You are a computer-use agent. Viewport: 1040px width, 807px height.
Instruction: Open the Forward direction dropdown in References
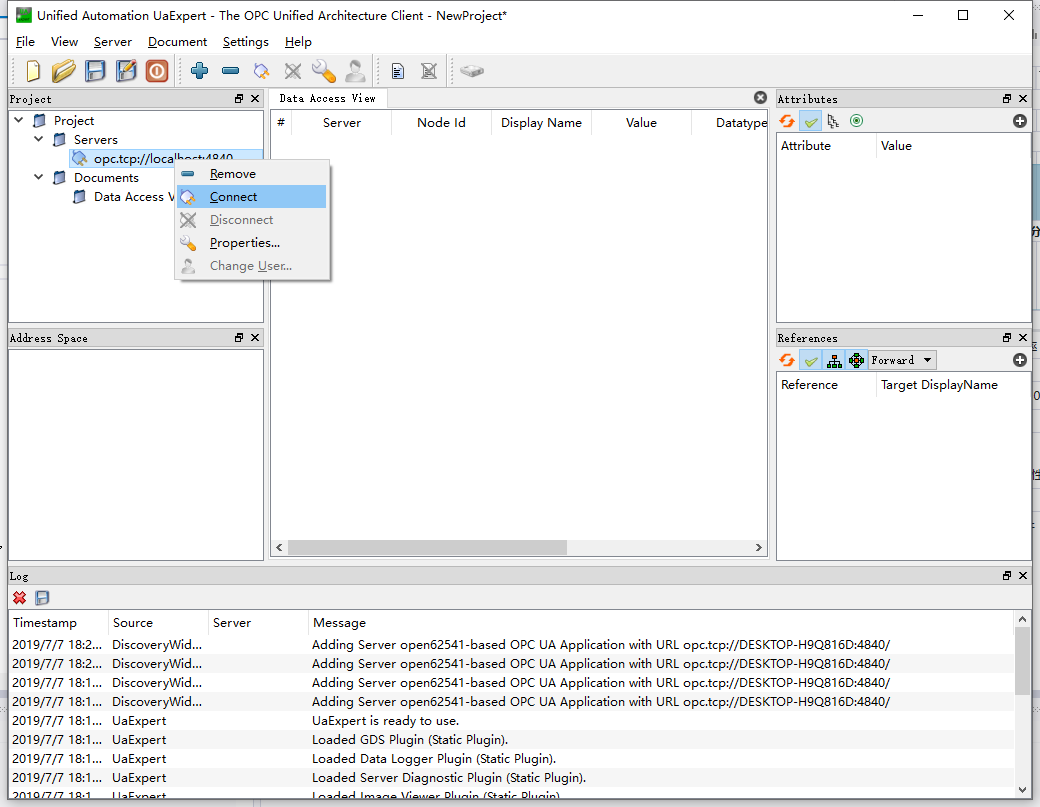click(902, 360)
